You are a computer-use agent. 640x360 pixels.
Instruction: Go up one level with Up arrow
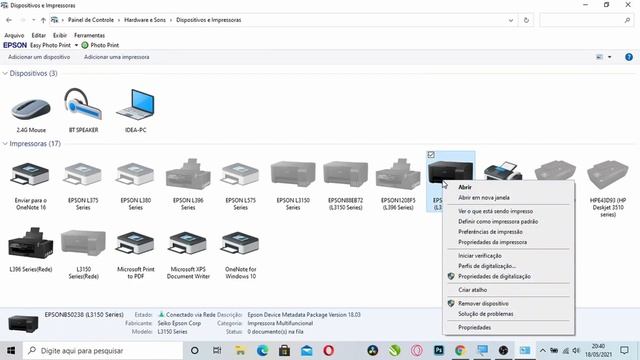tap(43, 20)
